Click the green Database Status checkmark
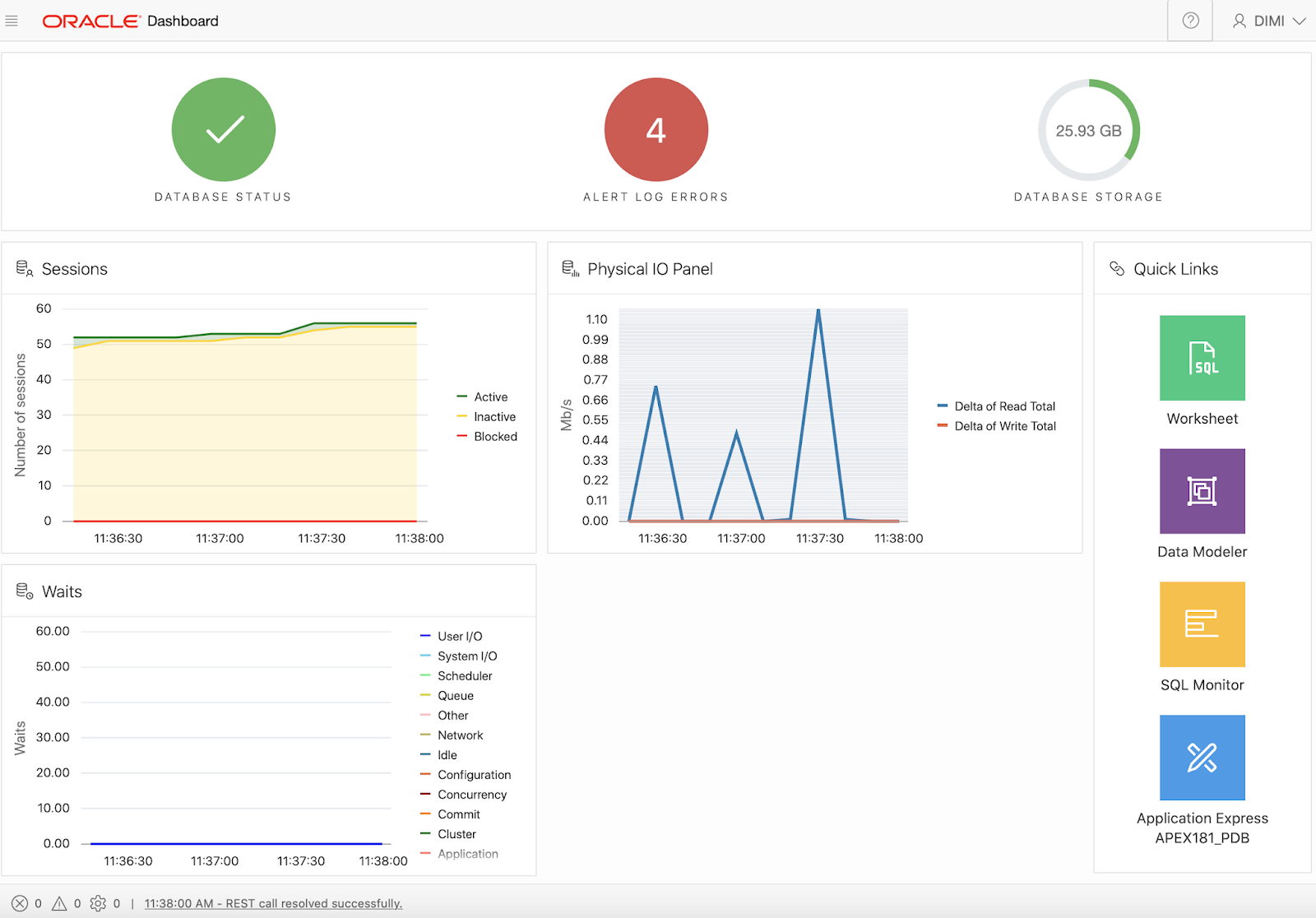 (x=224, y=129)
